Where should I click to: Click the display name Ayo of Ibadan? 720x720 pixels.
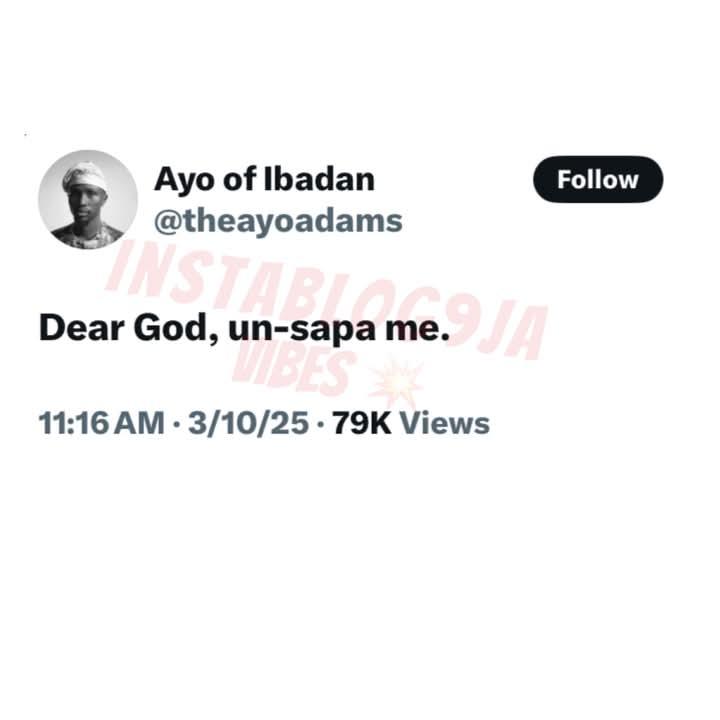coord(264,180)
